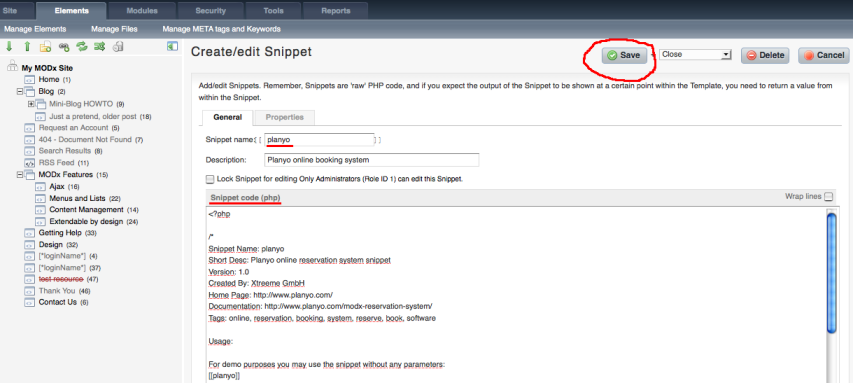Click the Save button
The height and width of the screenshot is (383, 853).
click(624, 55)
